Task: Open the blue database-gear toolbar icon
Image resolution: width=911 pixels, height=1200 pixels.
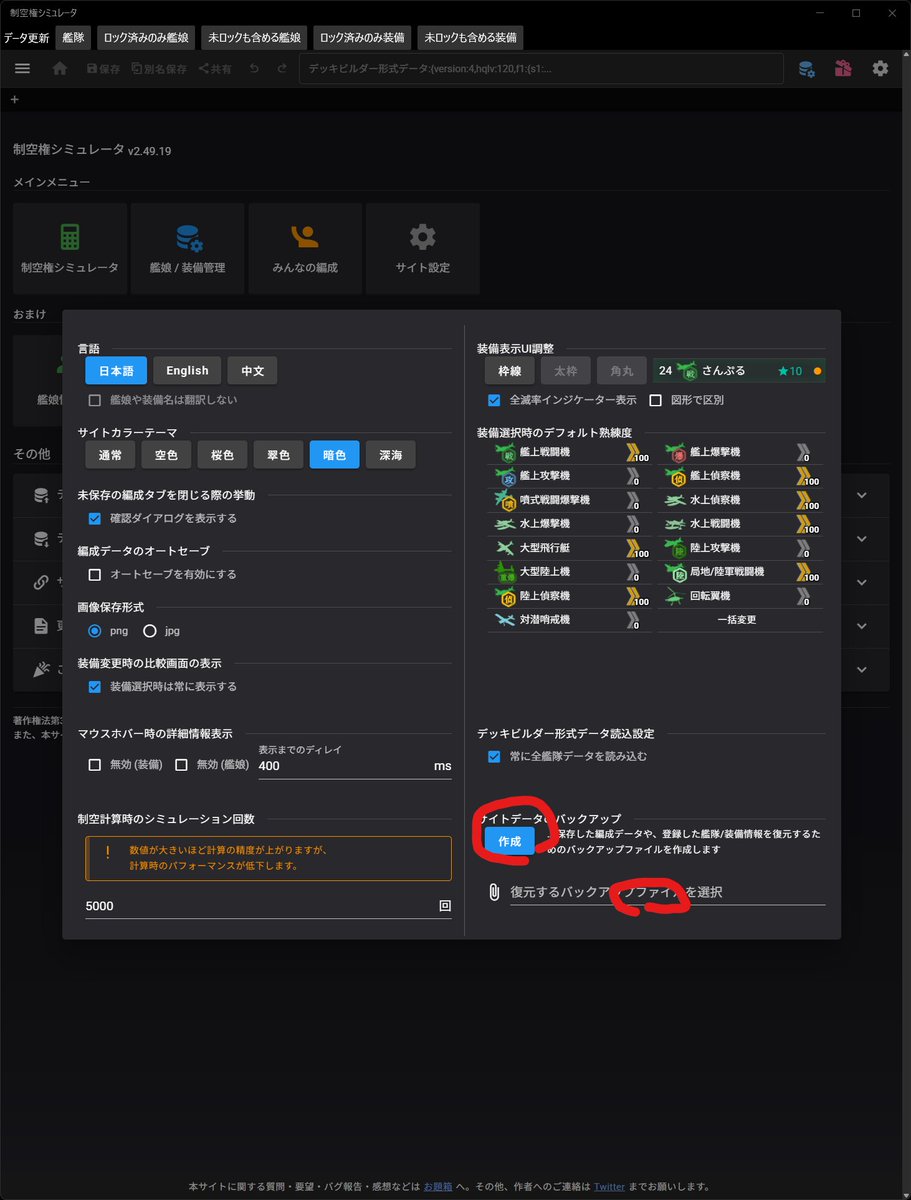Action: pos(806,68)
